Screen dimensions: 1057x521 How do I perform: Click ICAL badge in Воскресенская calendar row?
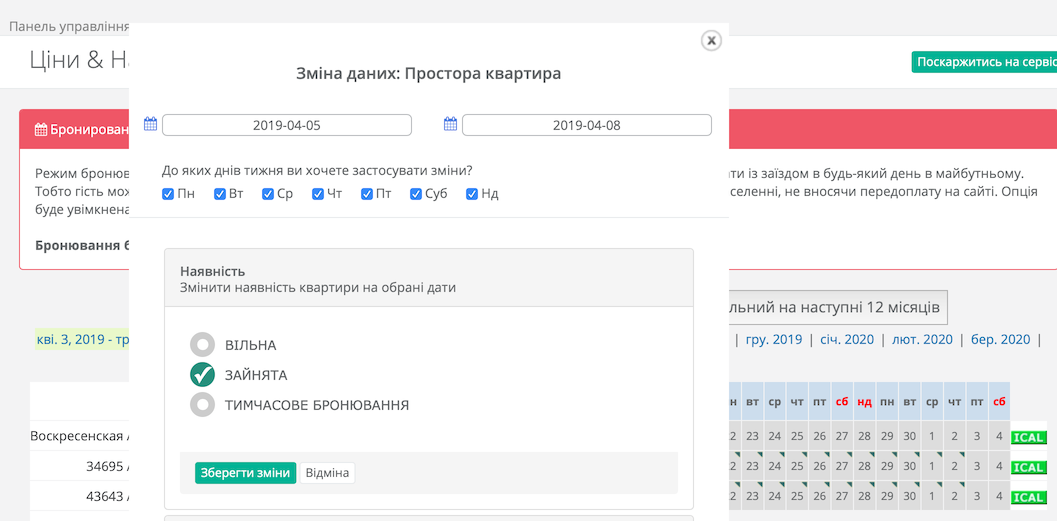click(x=1029, y=437)
